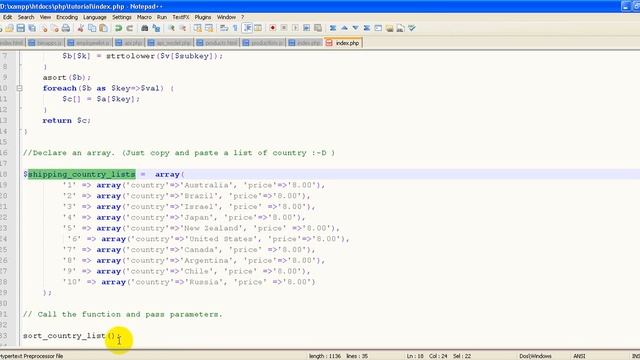Click the 'Ln : 18' status bar entry
This screenshot has height=360, width=640.
(415, 356)
